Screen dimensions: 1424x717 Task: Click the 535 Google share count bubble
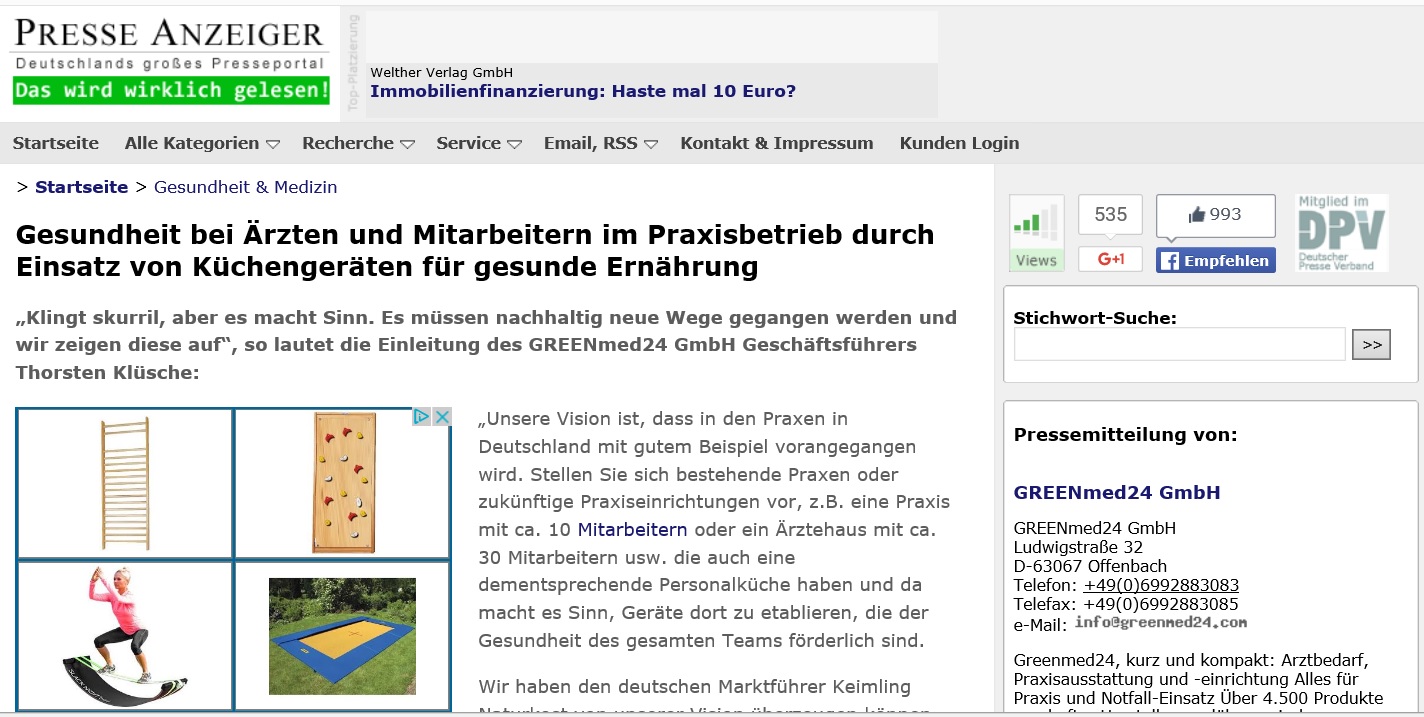(1110, 214)
